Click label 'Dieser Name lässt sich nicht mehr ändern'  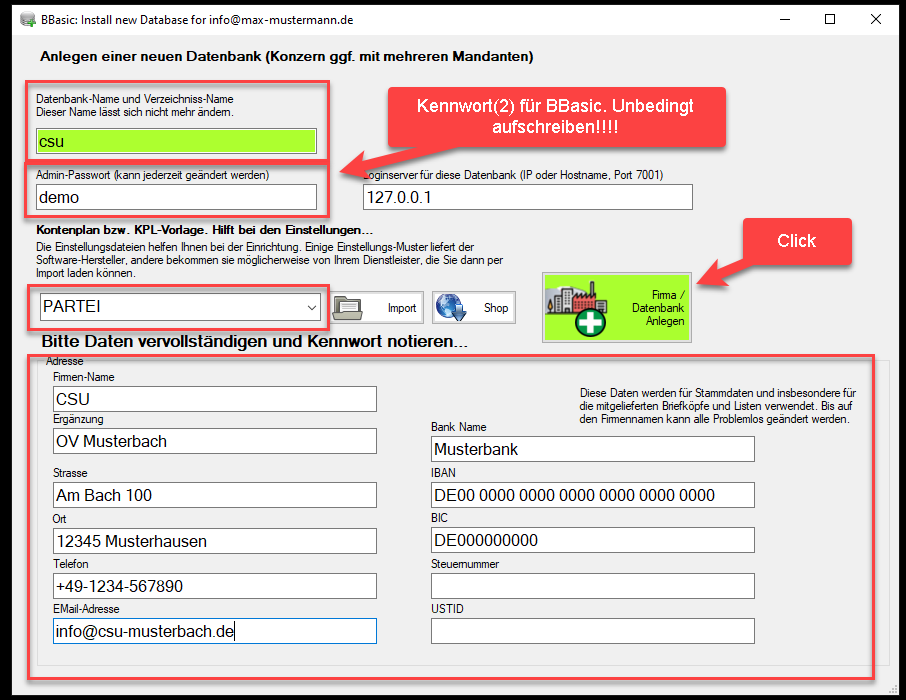(x=135, y=112)
